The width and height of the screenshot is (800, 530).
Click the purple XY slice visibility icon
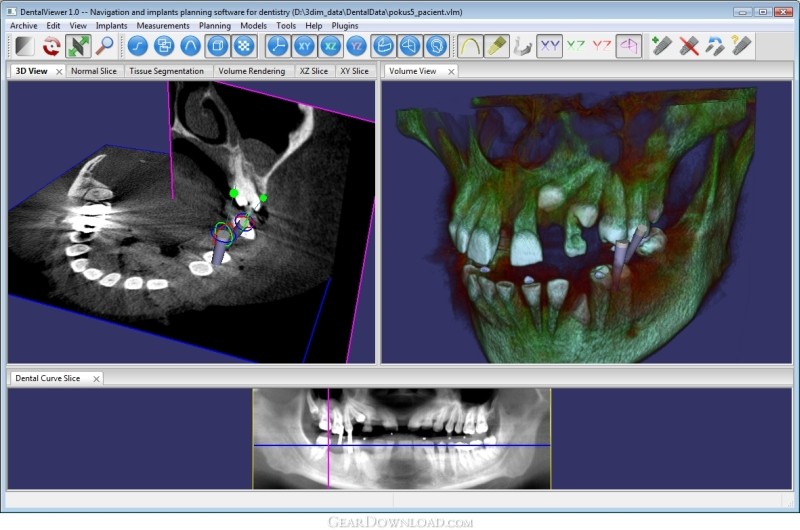pyautogui.click(x=549, y=46)
